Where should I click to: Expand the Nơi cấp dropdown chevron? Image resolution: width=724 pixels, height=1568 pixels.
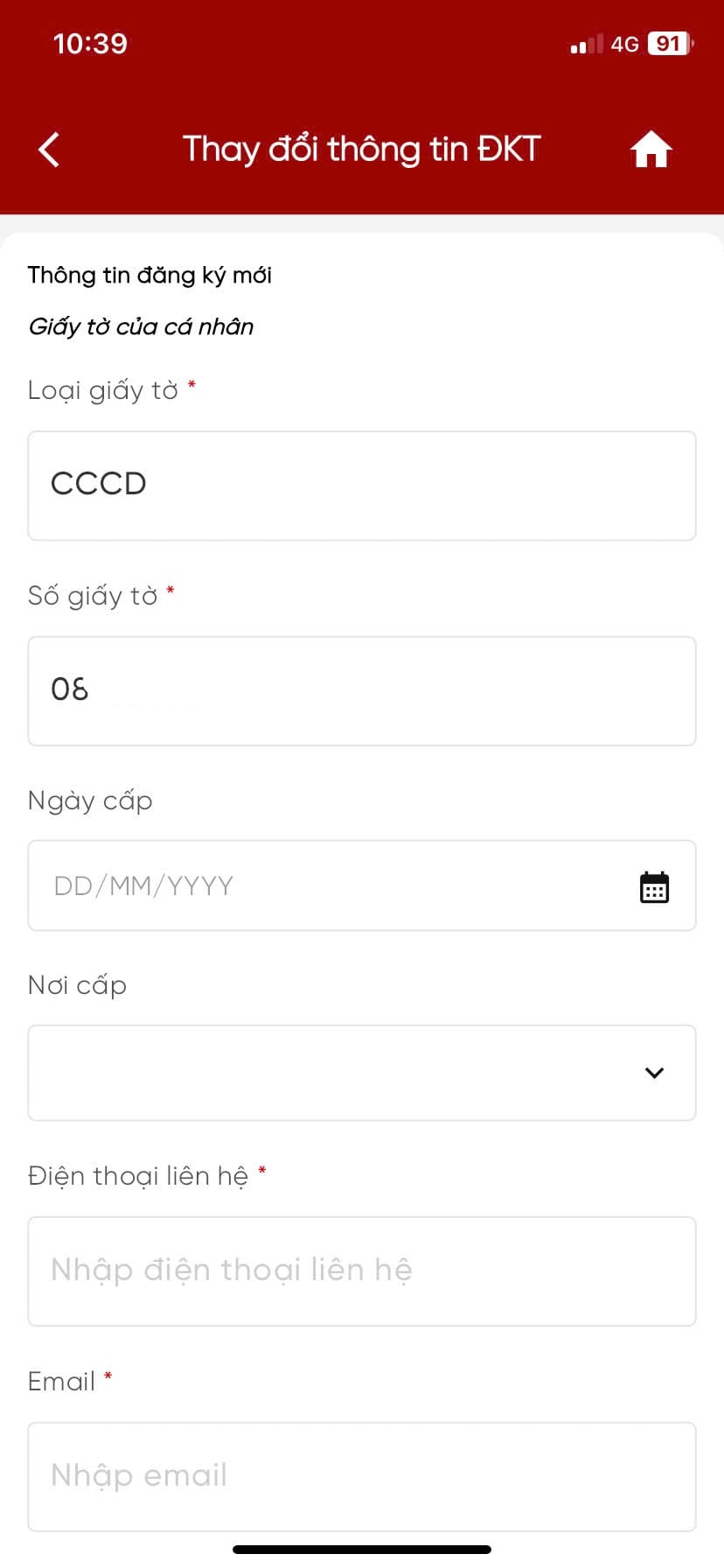click(654, 1073)
